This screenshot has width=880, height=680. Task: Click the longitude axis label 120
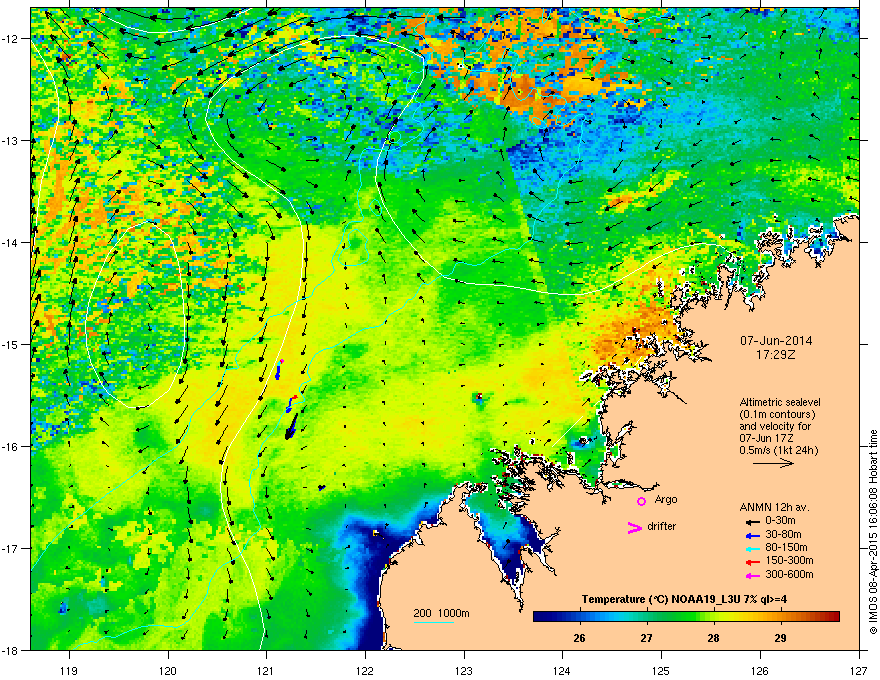coord(168,671)
